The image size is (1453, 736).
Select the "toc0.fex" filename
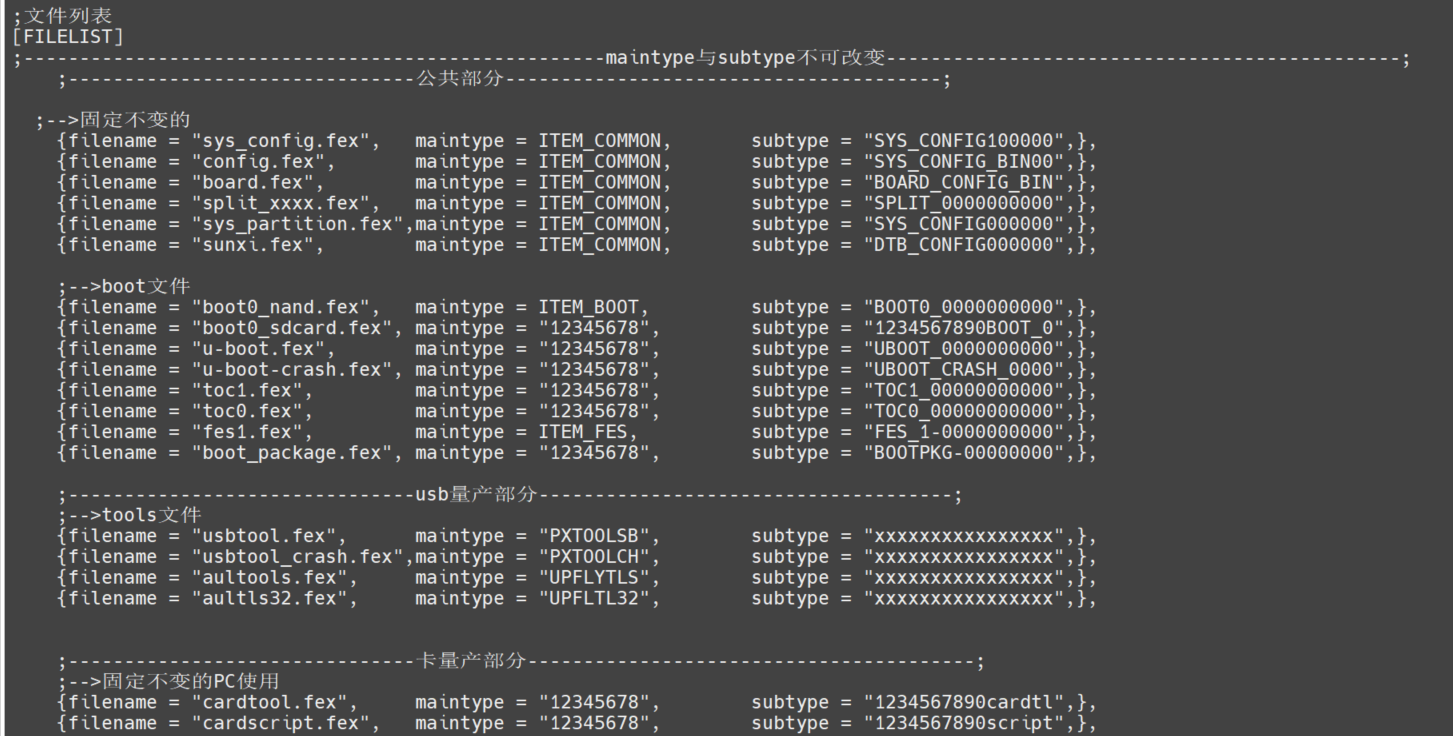(x=247, y=412)
